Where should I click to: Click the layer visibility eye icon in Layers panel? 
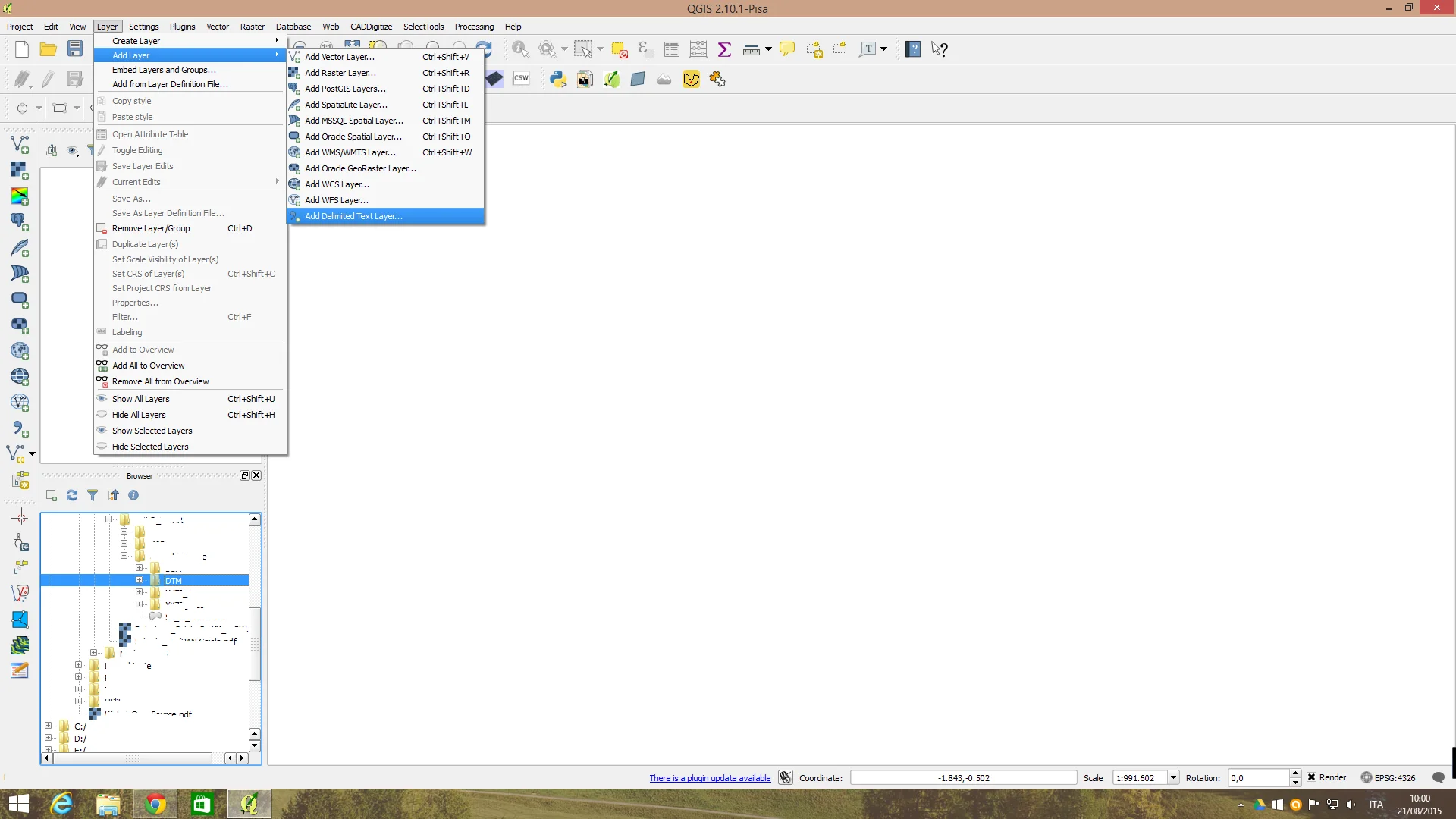(x=73, y=151)
